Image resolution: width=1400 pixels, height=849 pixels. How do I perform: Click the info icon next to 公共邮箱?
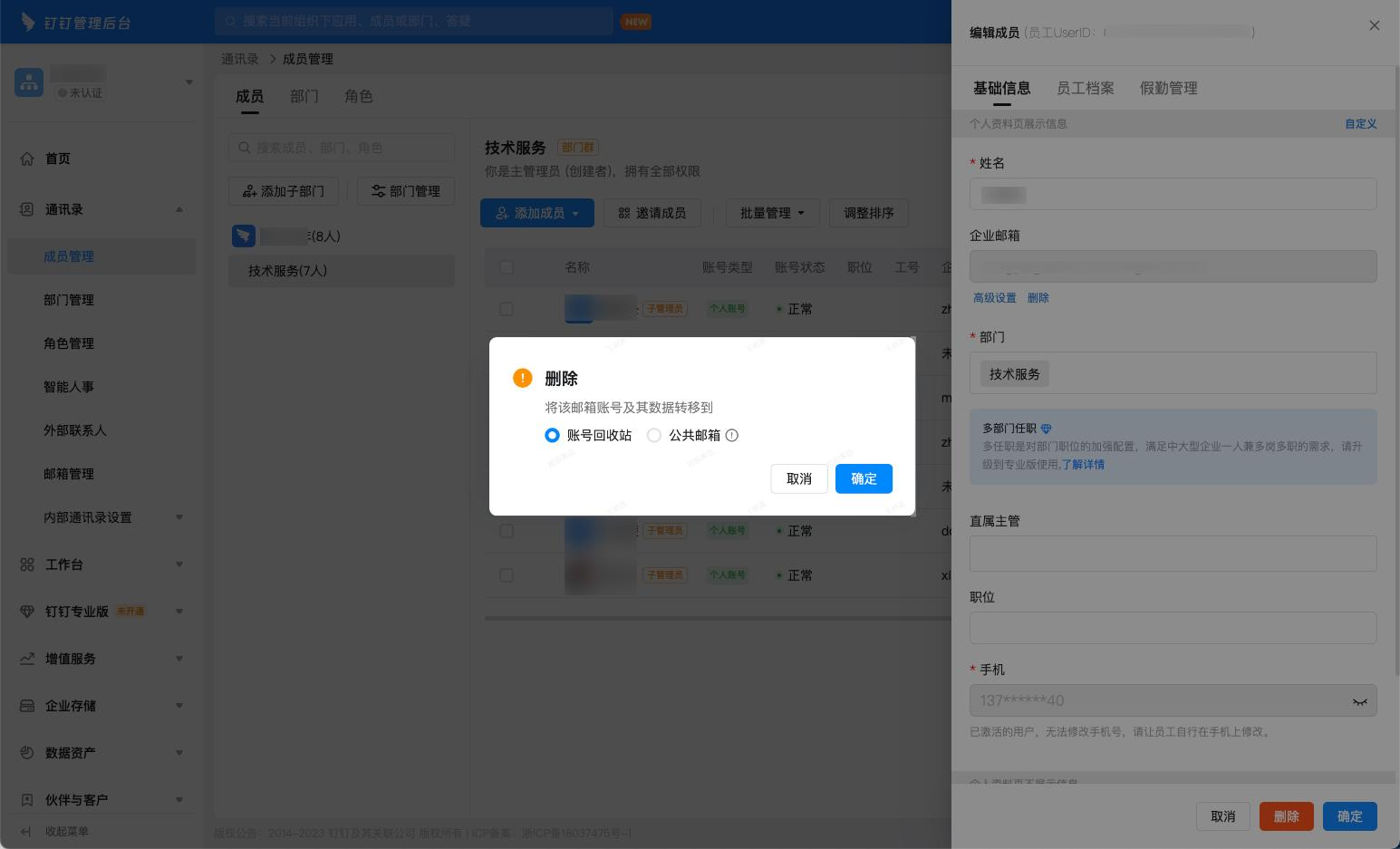[x=732, y=435]
